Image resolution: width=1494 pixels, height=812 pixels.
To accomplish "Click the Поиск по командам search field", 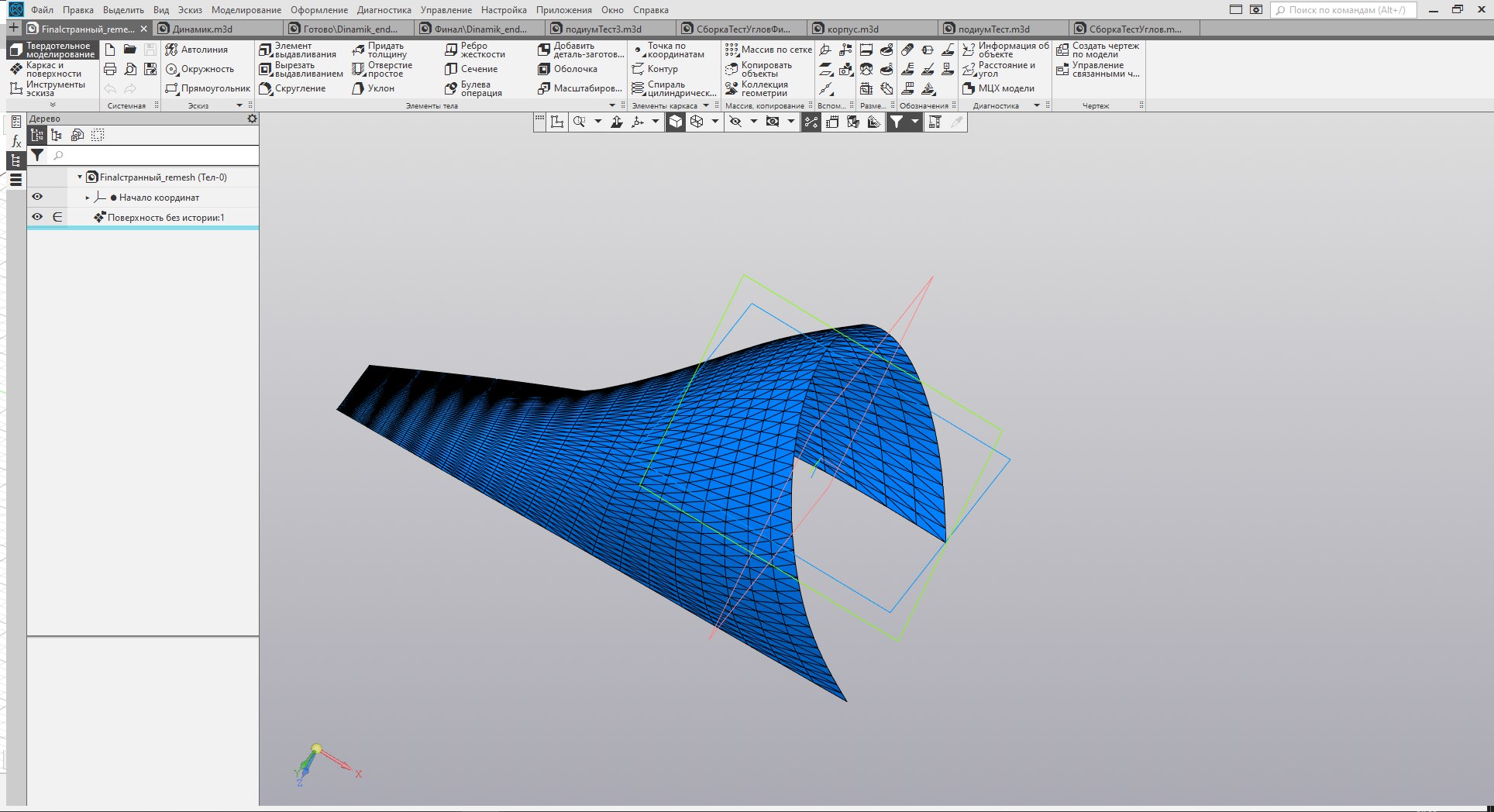I will pyautogui.click(x=1344, y=10).
